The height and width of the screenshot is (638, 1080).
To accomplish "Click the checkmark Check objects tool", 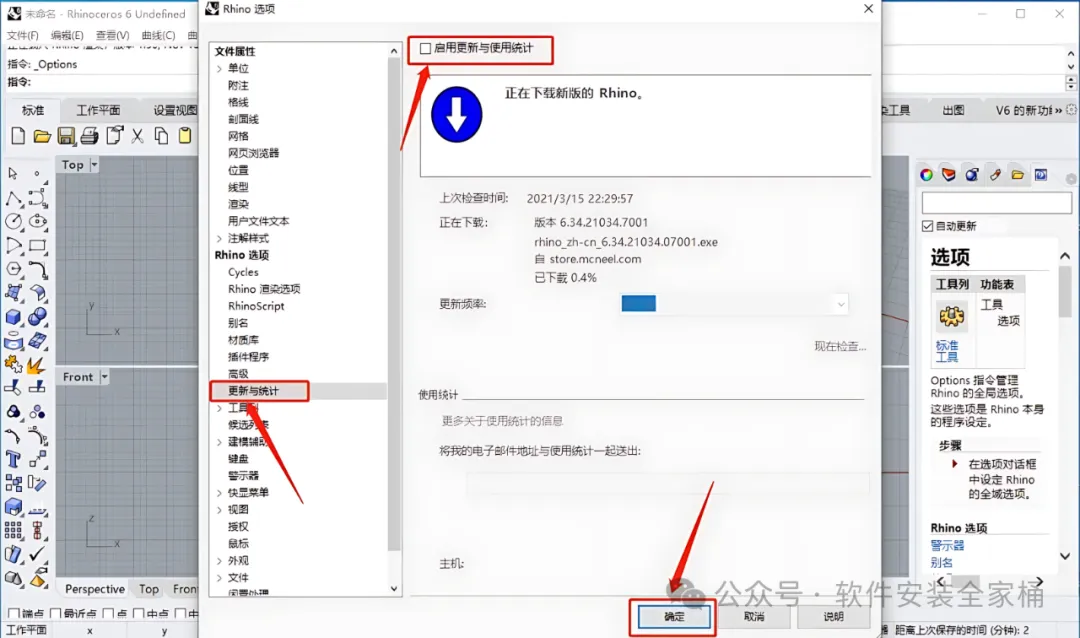I will (38, 553).
